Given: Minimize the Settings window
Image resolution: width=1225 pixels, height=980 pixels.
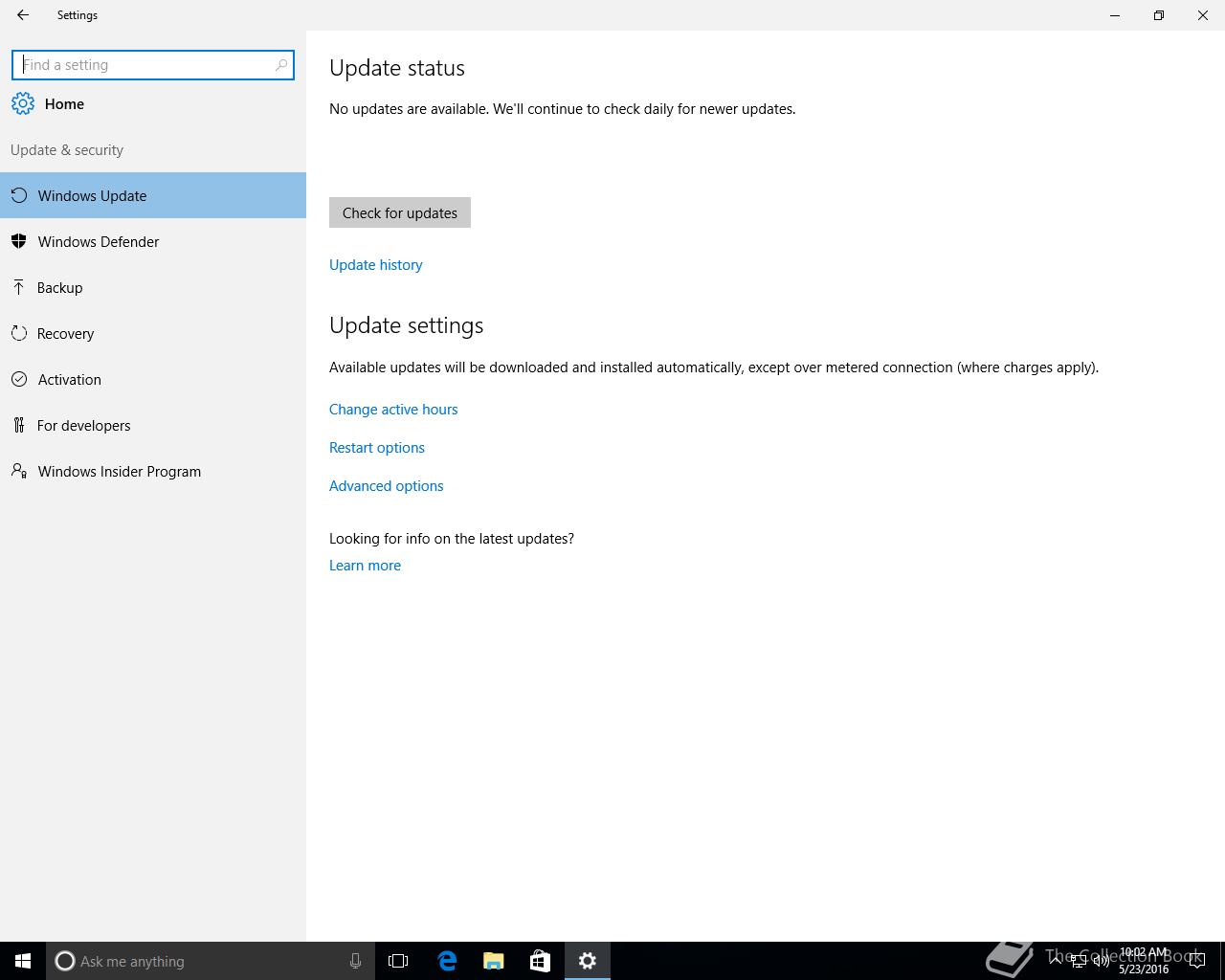Looking at the screenshot, I should click(x=1115, y=15).
